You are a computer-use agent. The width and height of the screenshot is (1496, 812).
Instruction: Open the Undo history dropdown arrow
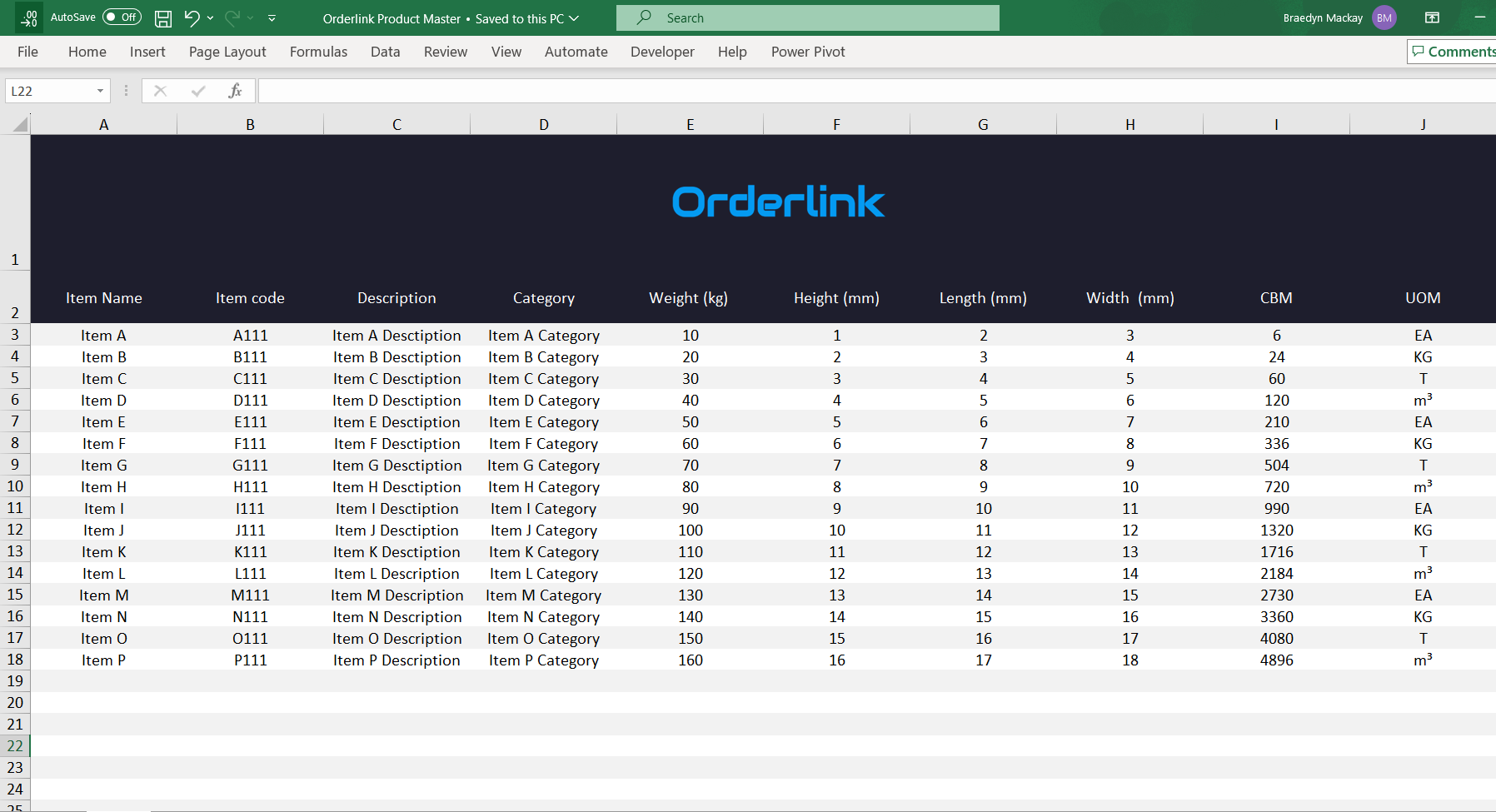210,17
